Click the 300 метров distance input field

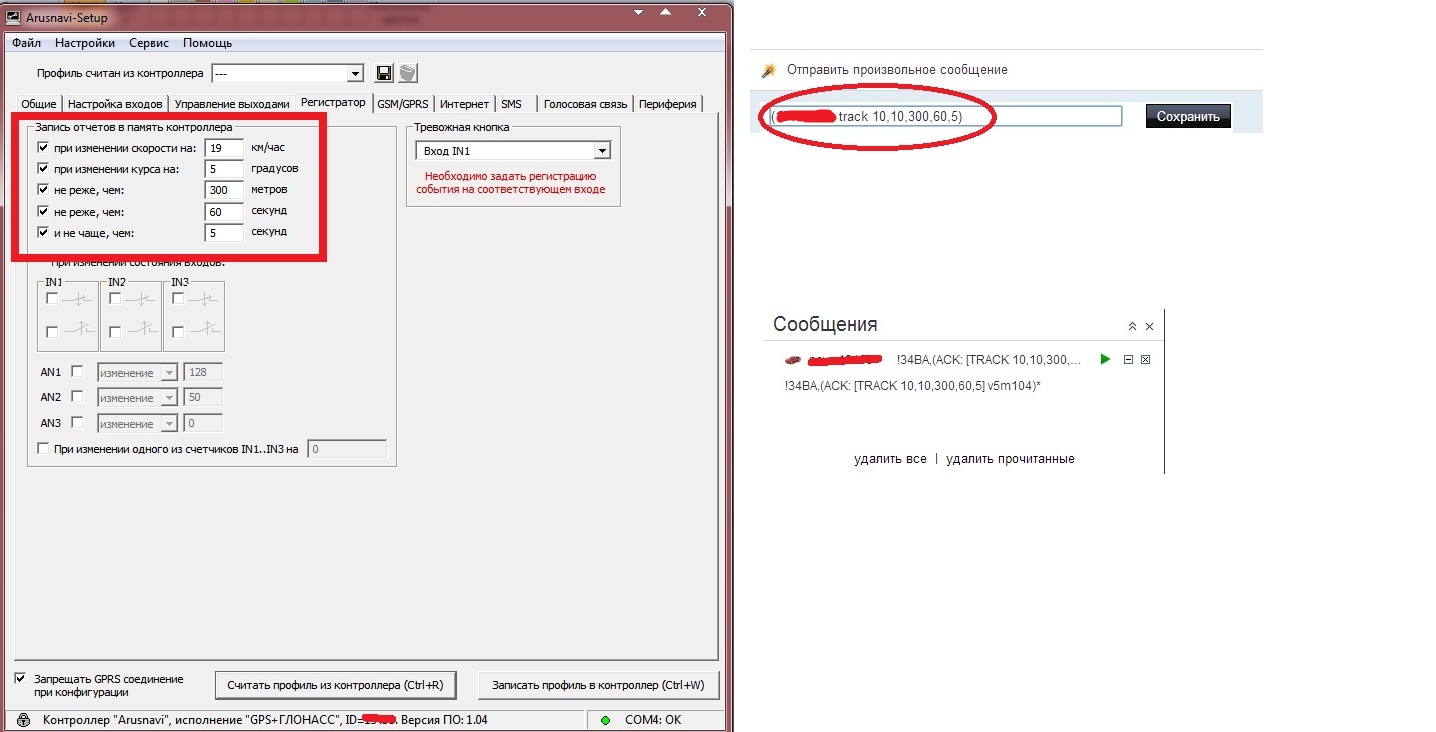[224, 190]
